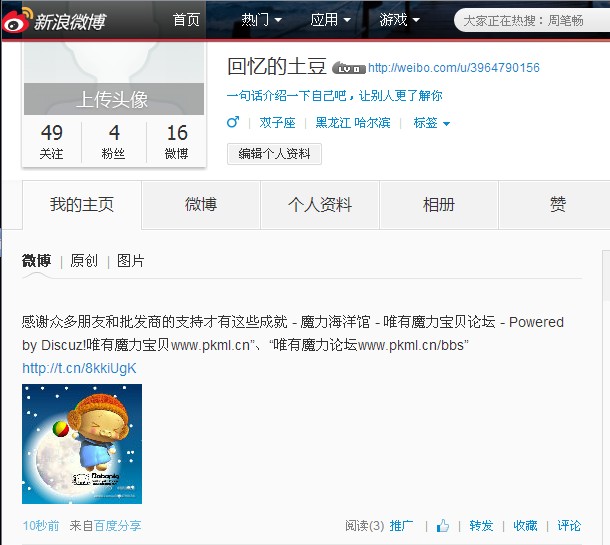Click the level badge beside the username
This screenshot has width=610, height=545.
point(347,69)
